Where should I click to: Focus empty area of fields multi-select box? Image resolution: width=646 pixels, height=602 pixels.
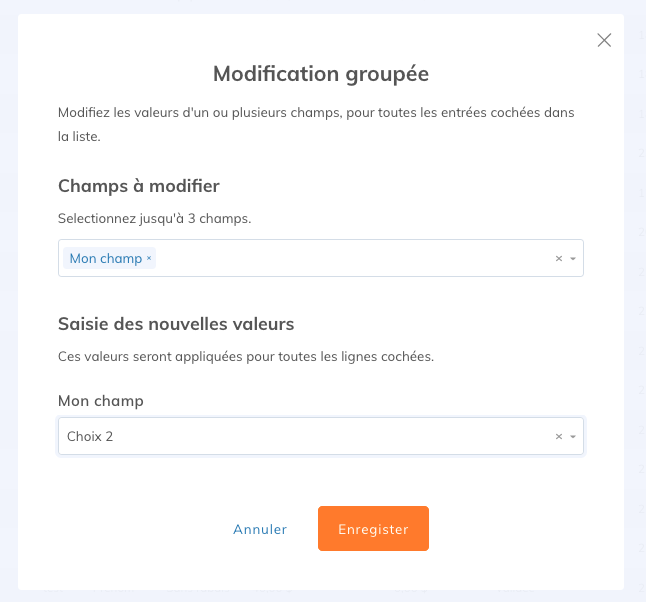coord(350,258)
